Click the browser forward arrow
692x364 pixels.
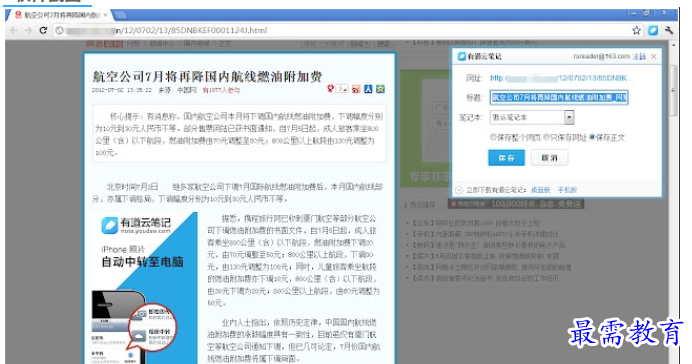click(x=28, y=30)
